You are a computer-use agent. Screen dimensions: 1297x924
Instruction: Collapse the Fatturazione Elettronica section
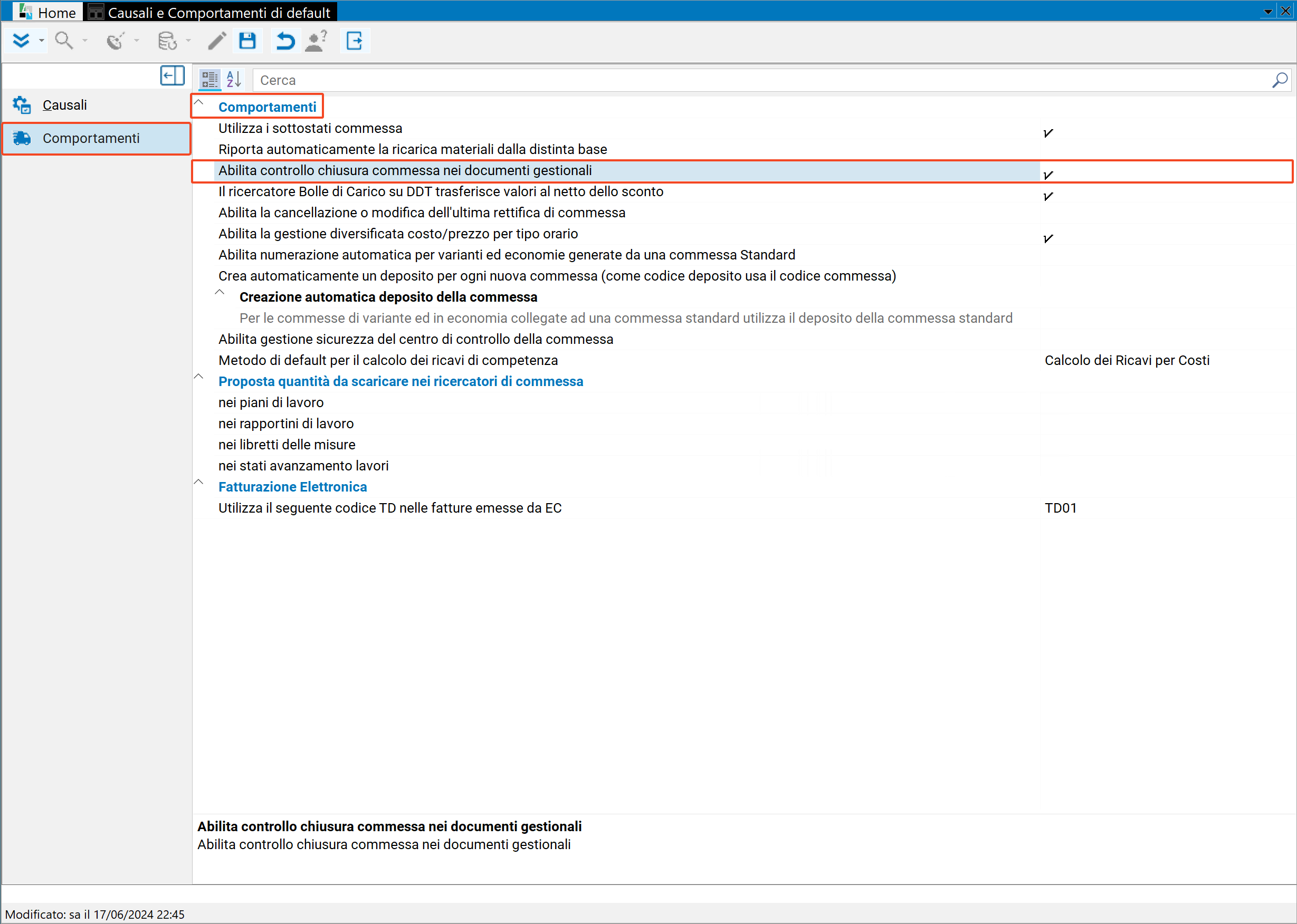point(198,483)
